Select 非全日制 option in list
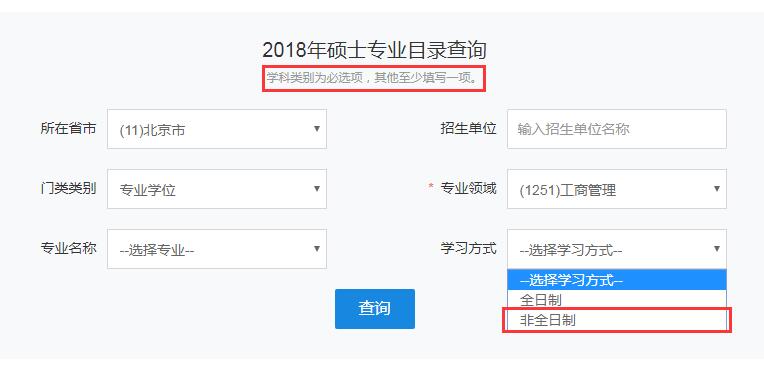This screenshot has width=764, height=365. pyautogui.click(x=617, y=320)
